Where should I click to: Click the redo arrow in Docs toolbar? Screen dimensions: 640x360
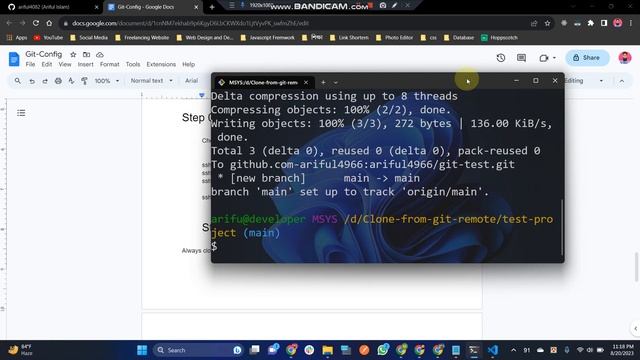(x=45, y=81)
